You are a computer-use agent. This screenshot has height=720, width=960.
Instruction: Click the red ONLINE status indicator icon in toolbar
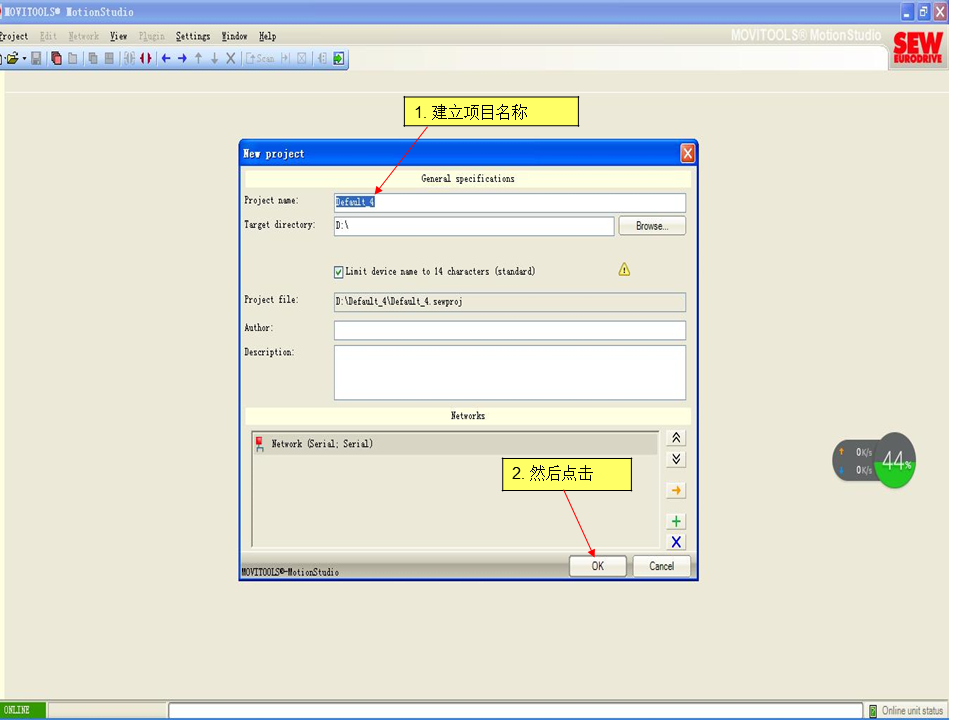[146, 59]
